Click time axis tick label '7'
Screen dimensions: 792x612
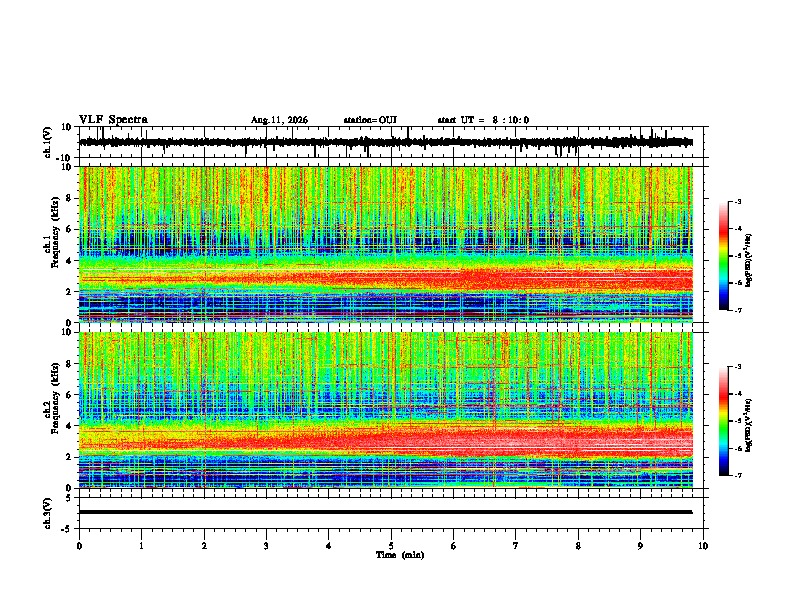tap(516, 546)
